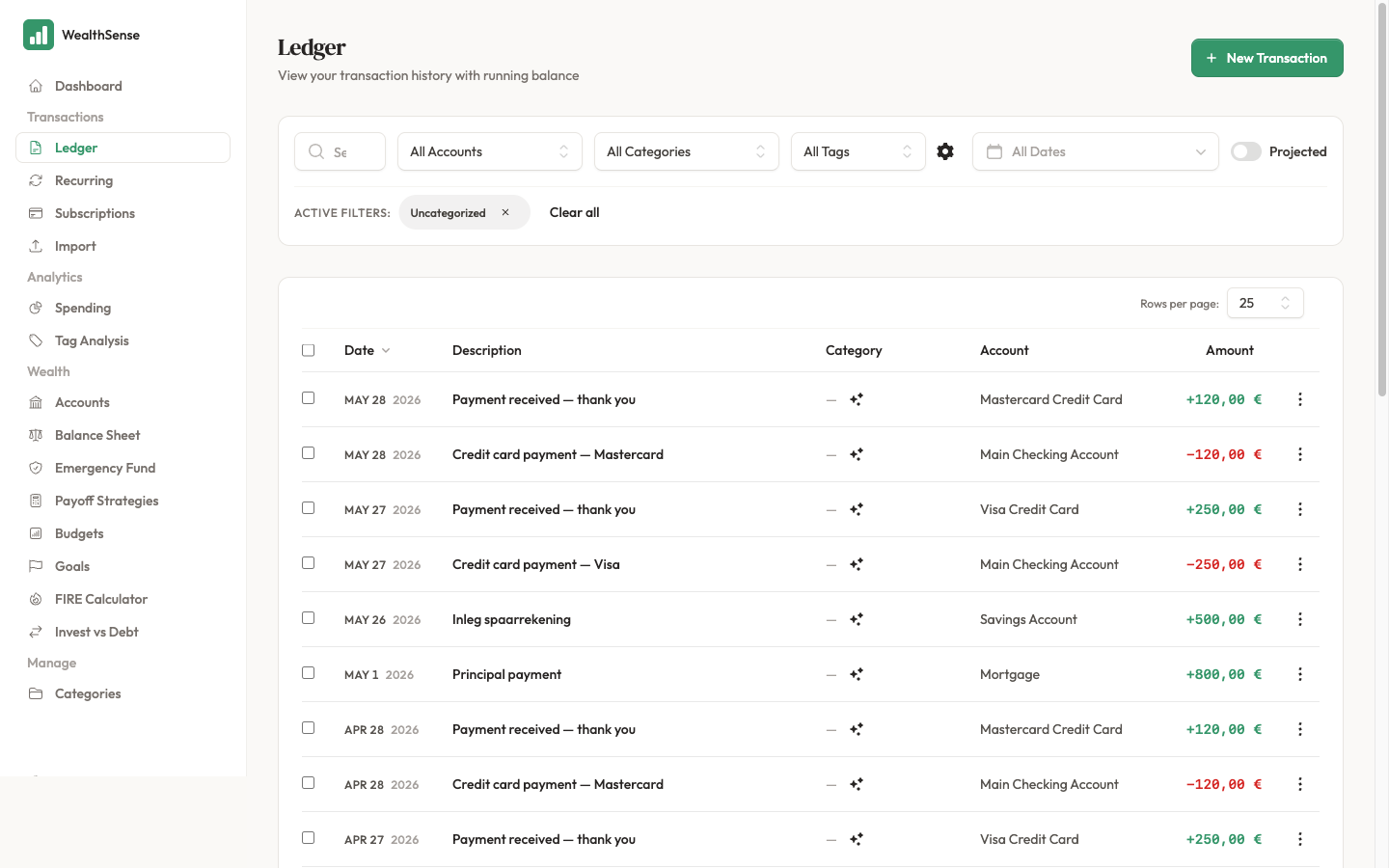Click the sparkle icon on Principal payment row
Image resolution: width=1389 pixels, height=868 pixels.
point(857,674)
